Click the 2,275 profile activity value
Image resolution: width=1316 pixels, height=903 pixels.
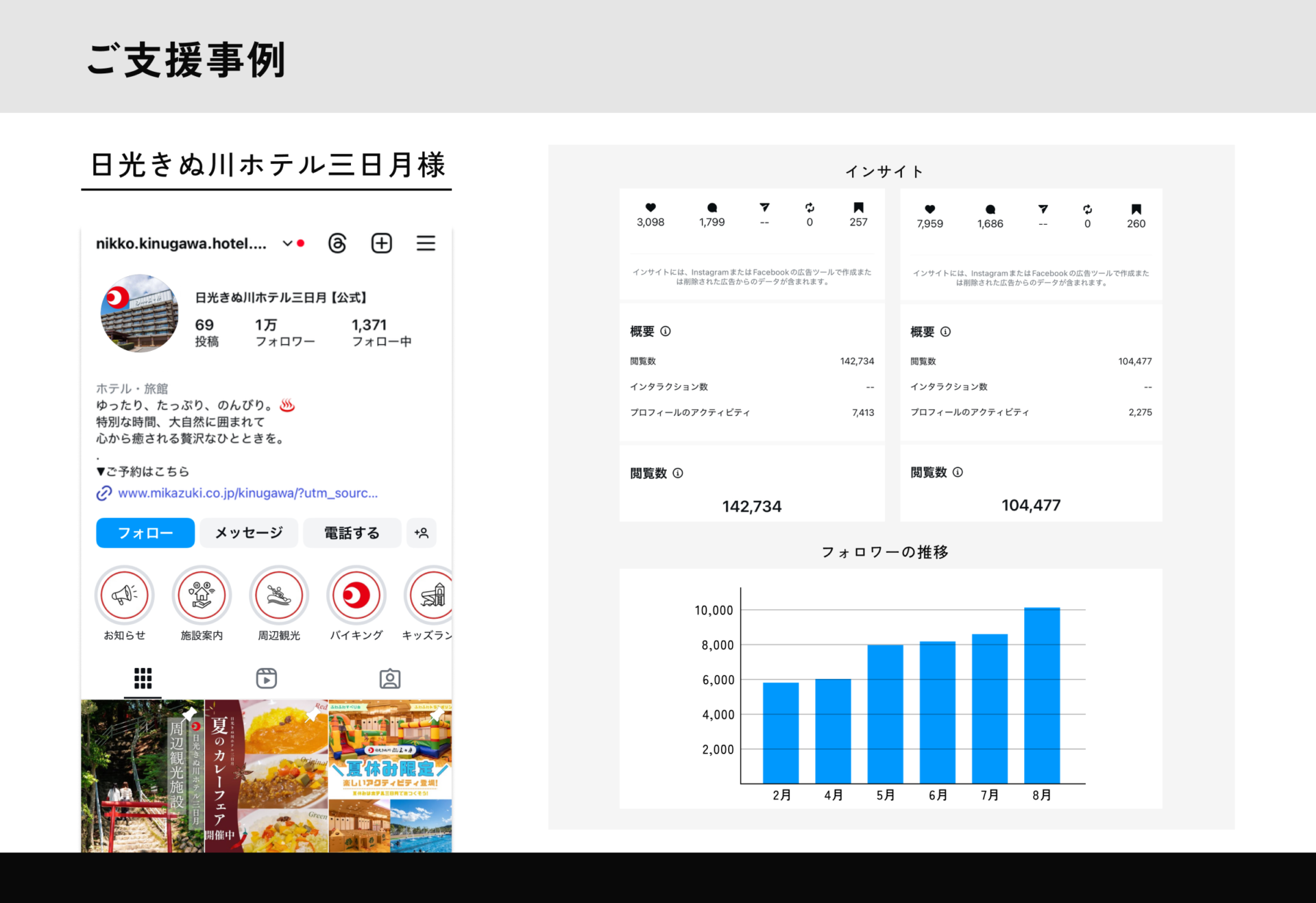point(1141,412)
